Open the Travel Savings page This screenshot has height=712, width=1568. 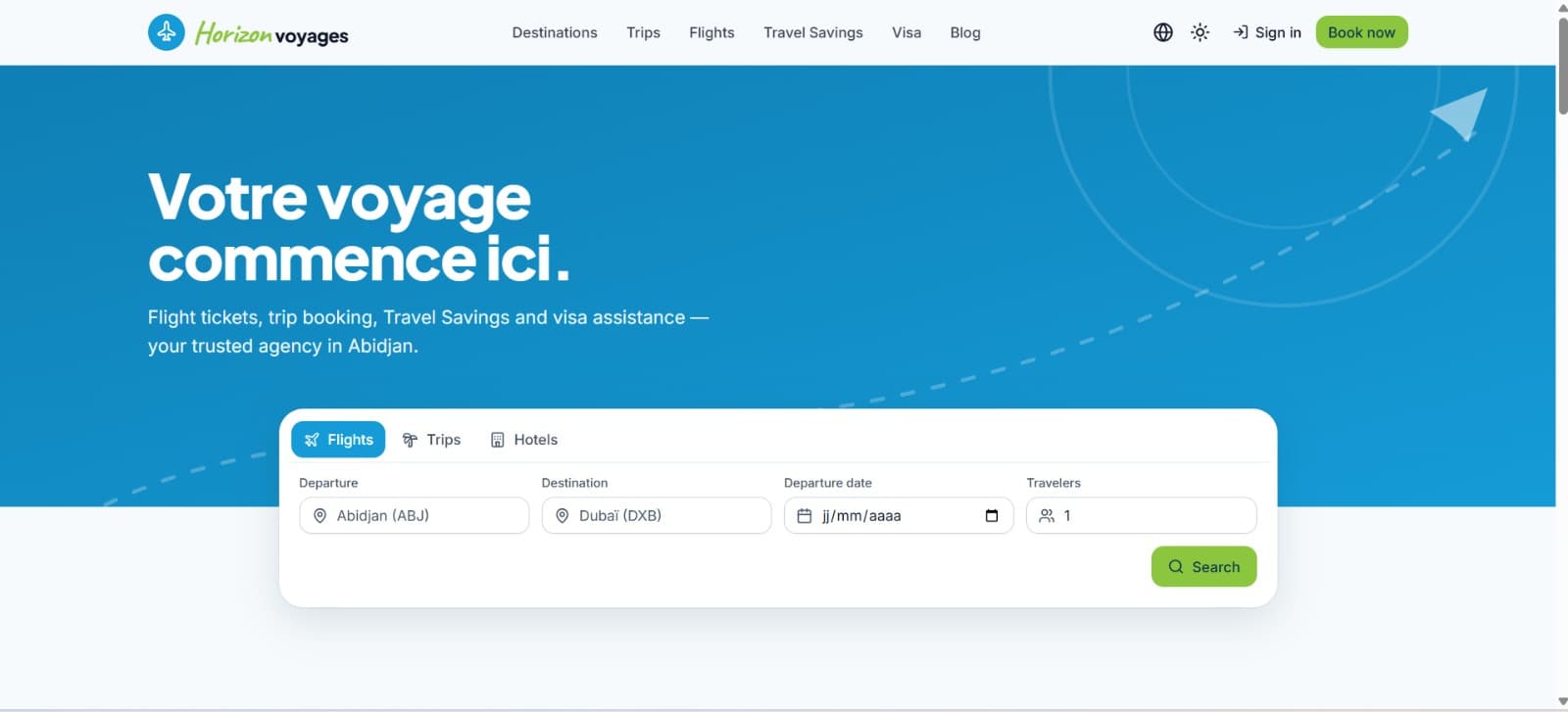click(813, 32)
